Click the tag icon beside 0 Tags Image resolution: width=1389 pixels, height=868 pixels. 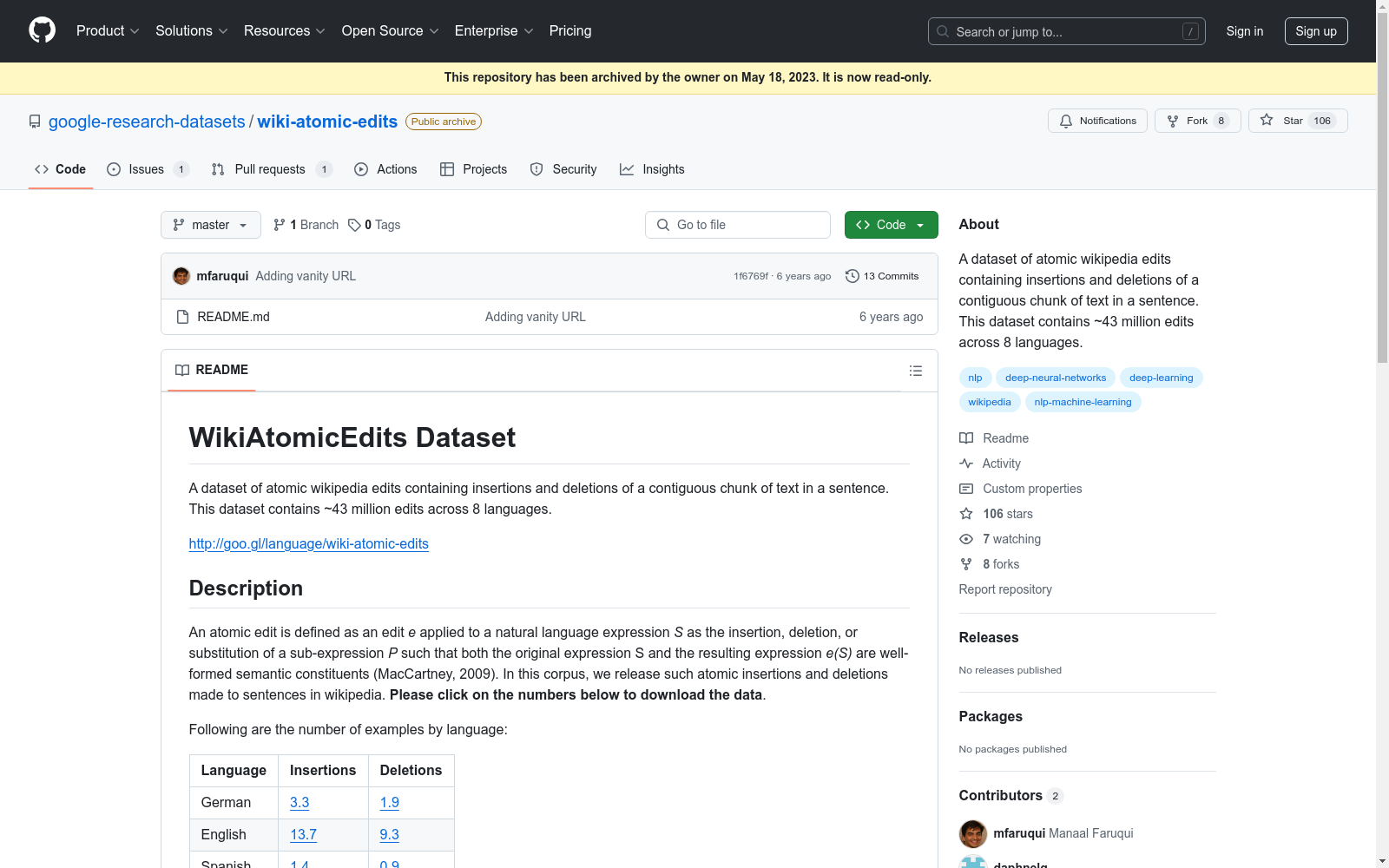354,225
